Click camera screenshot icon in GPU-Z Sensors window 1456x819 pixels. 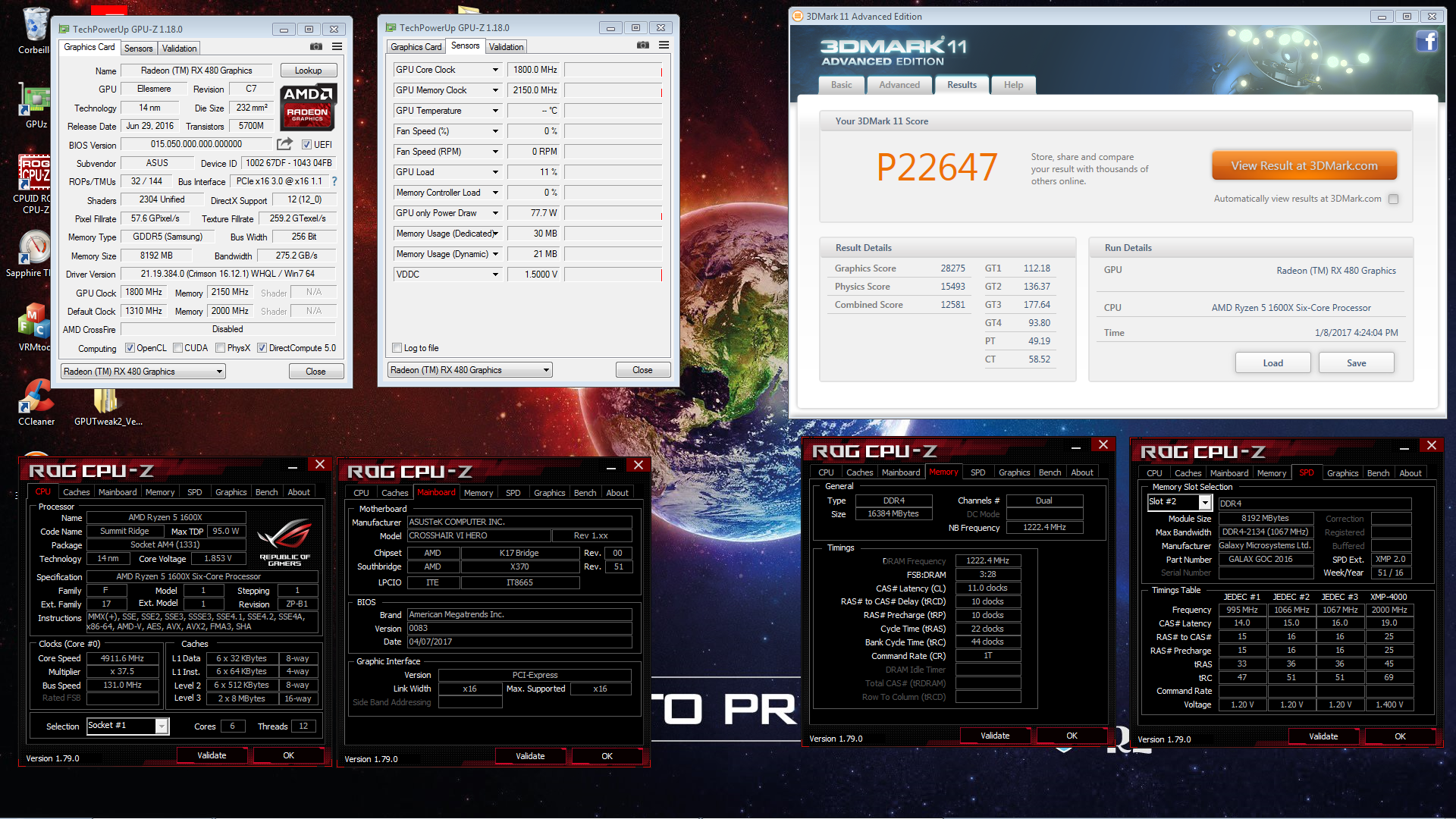pos(643,45)
